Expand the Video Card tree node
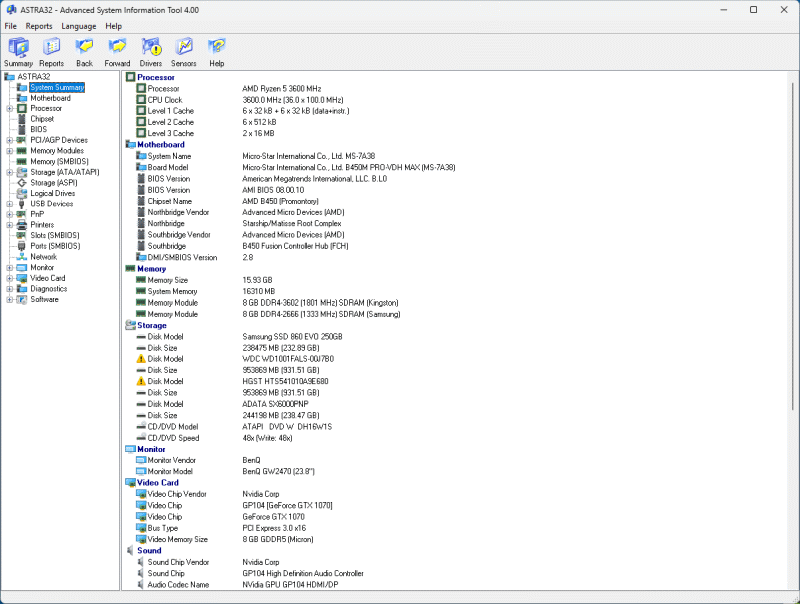Viewport: 800px width, 604px height. coord(9,278)
